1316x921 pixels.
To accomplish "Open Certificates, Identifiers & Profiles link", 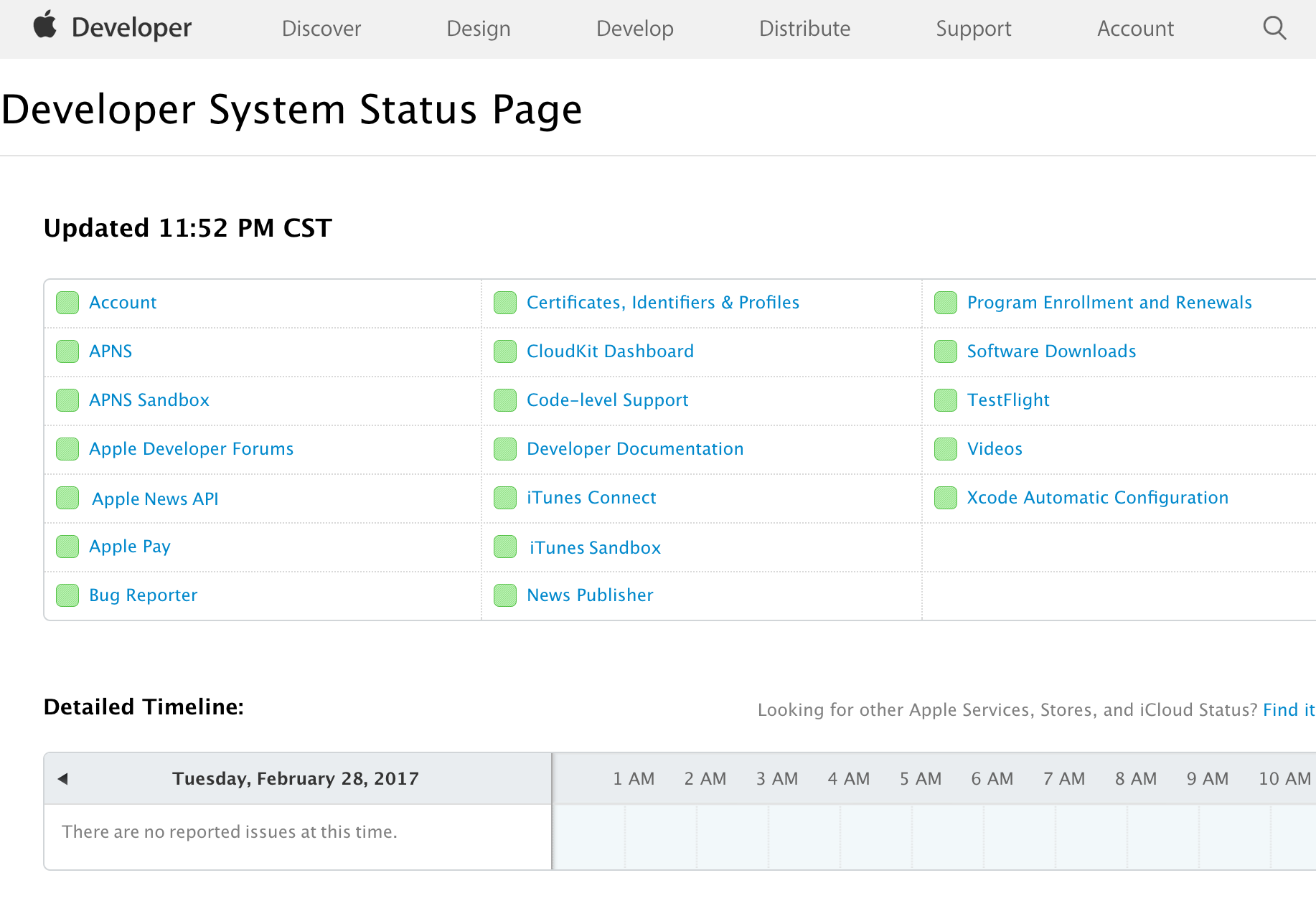I will [663, 303].
